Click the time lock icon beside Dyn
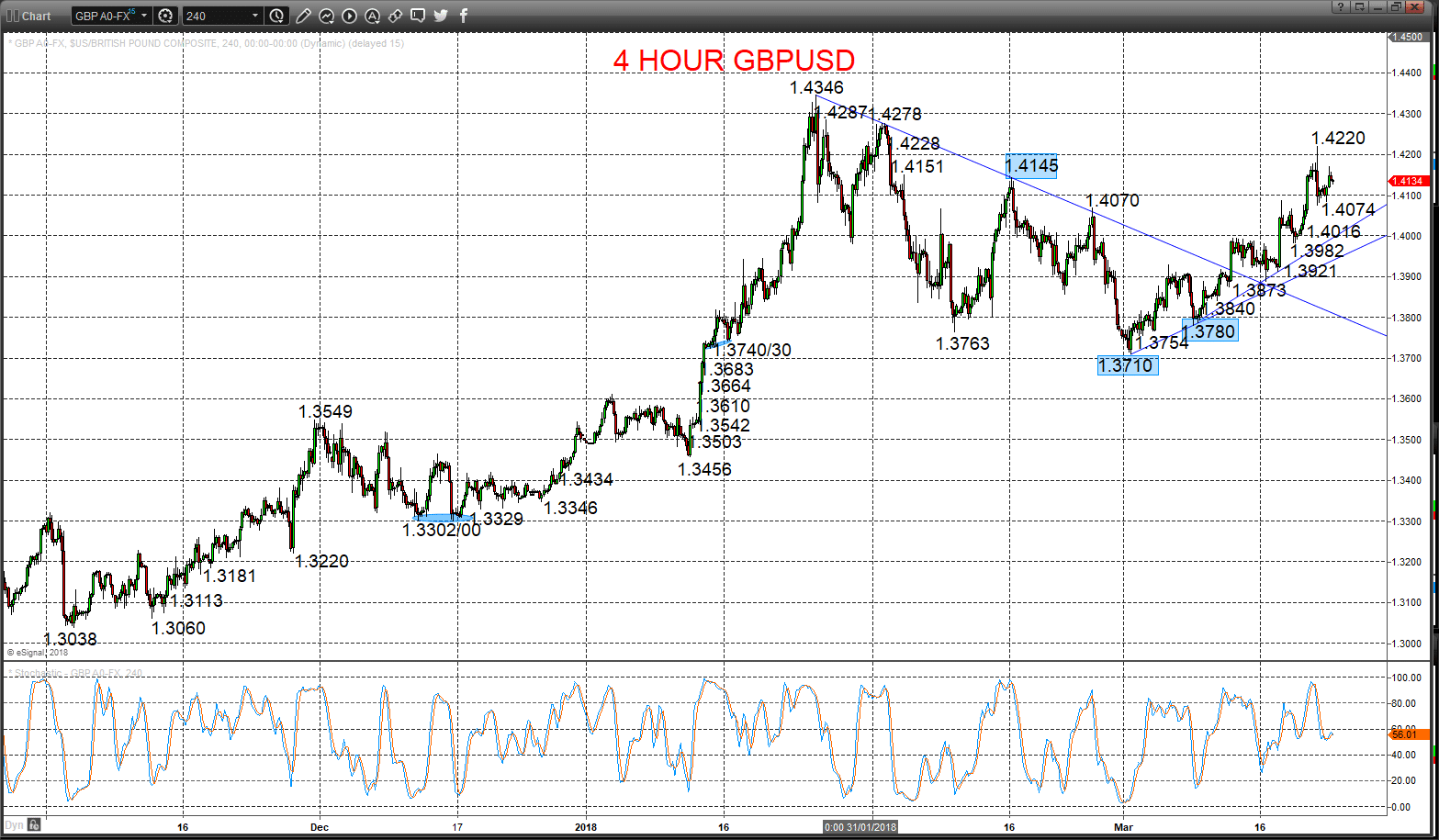The width and height of the screenshot is (1439, 840). pyautogui.click(x=33, y=824)
